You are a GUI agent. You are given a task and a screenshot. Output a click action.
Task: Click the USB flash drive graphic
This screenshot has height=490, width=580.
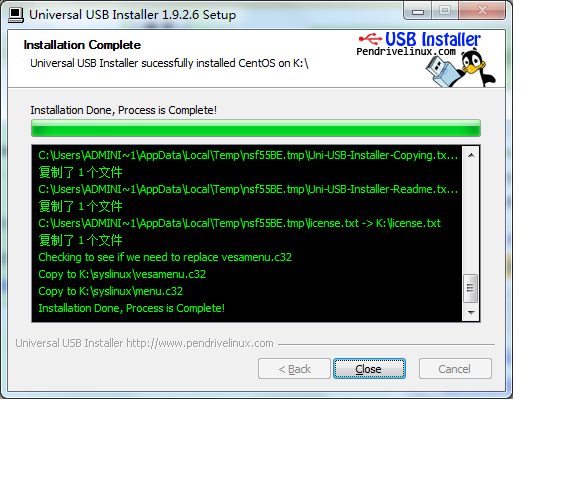[443, 72]
